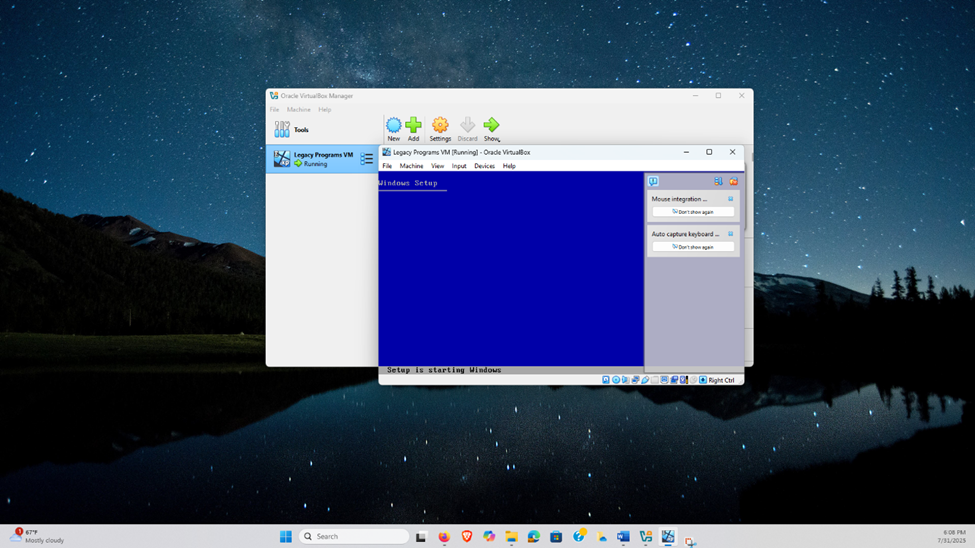Click the green Show arrow icon

tap(490, 126)
